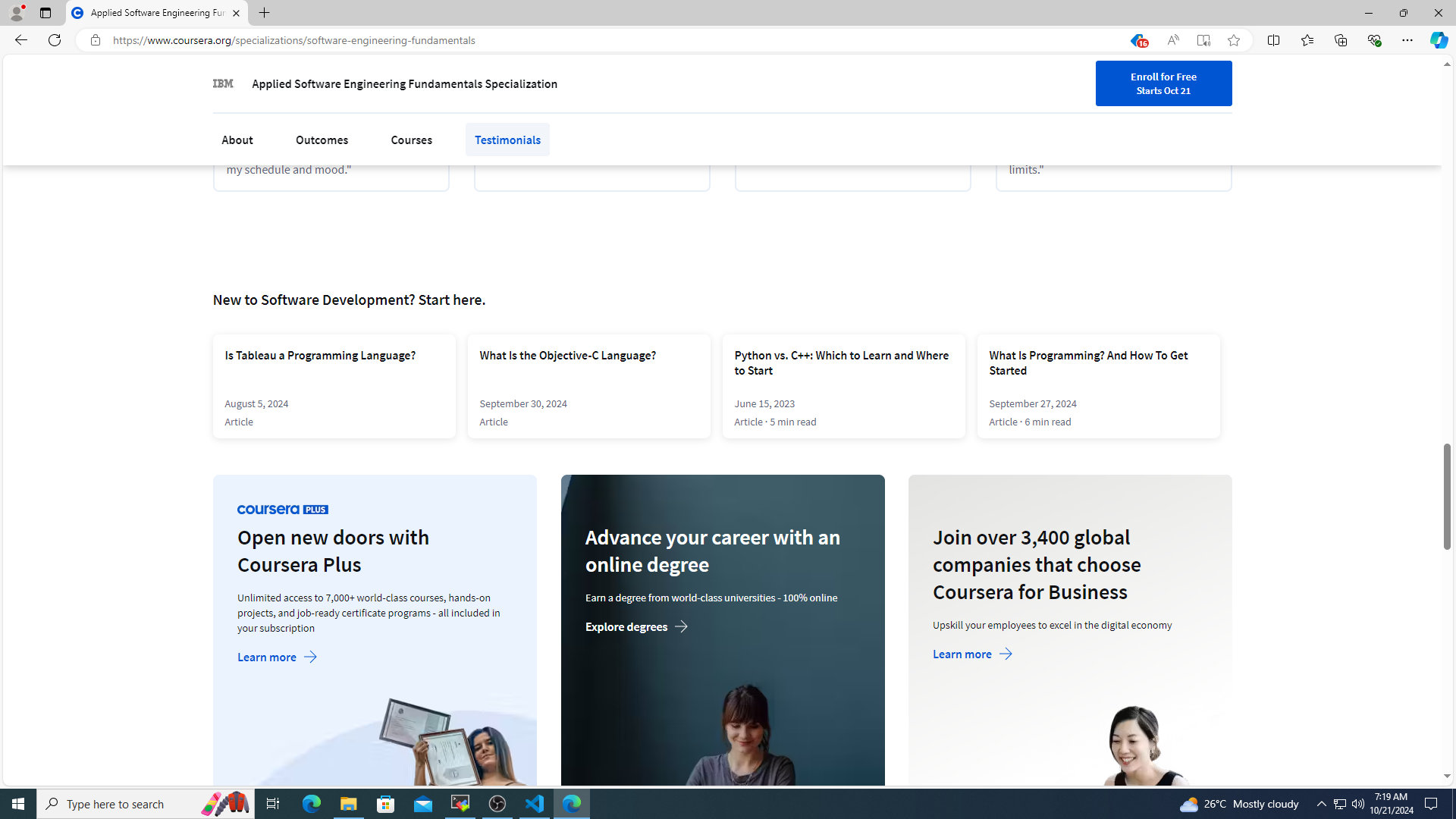Select the Testimonials tab
This screenshot has height=819, width=1456.
[507, 140]
